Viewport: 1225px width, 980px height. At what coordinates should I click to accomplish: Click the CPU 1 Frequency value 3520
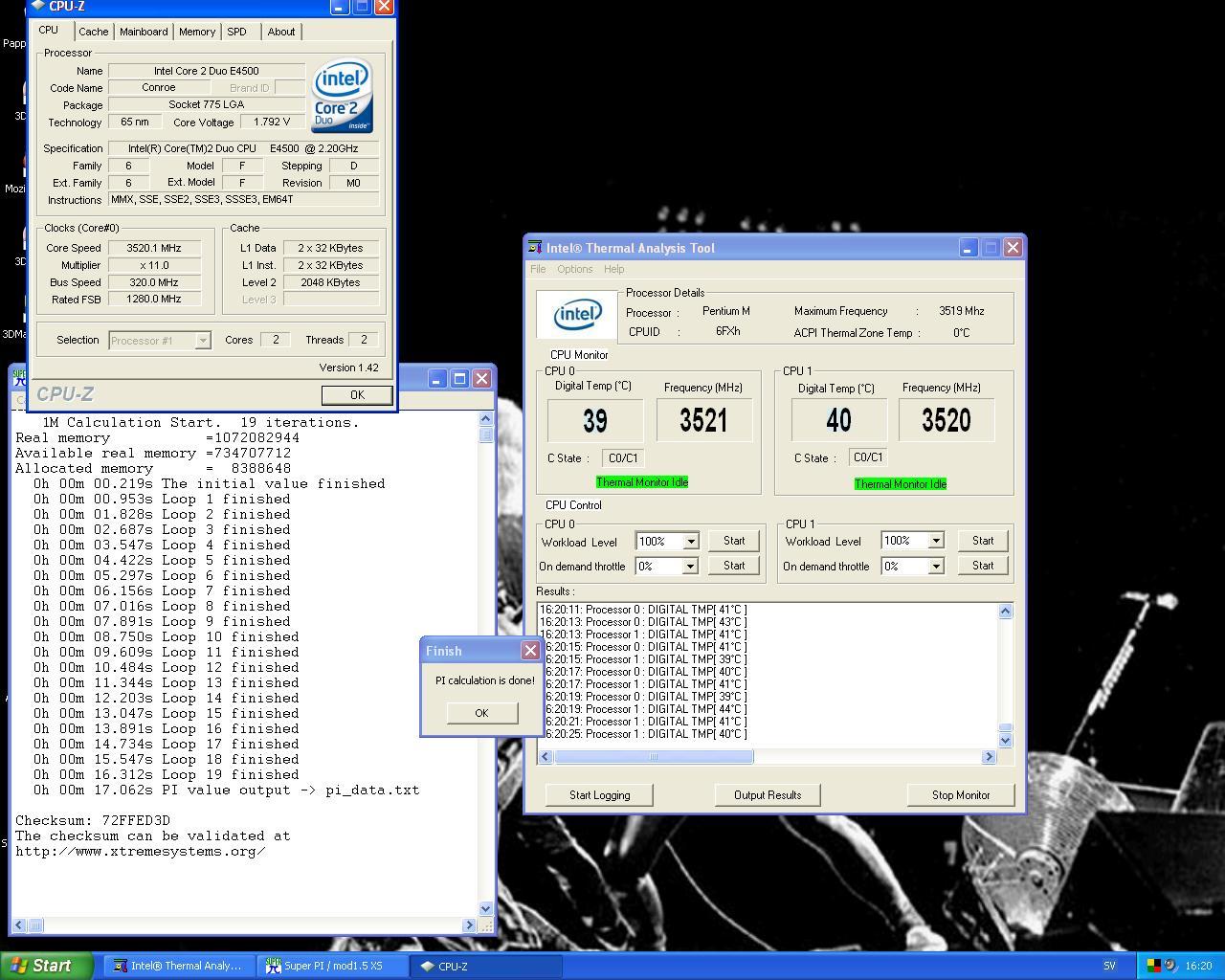pos(947,421)
